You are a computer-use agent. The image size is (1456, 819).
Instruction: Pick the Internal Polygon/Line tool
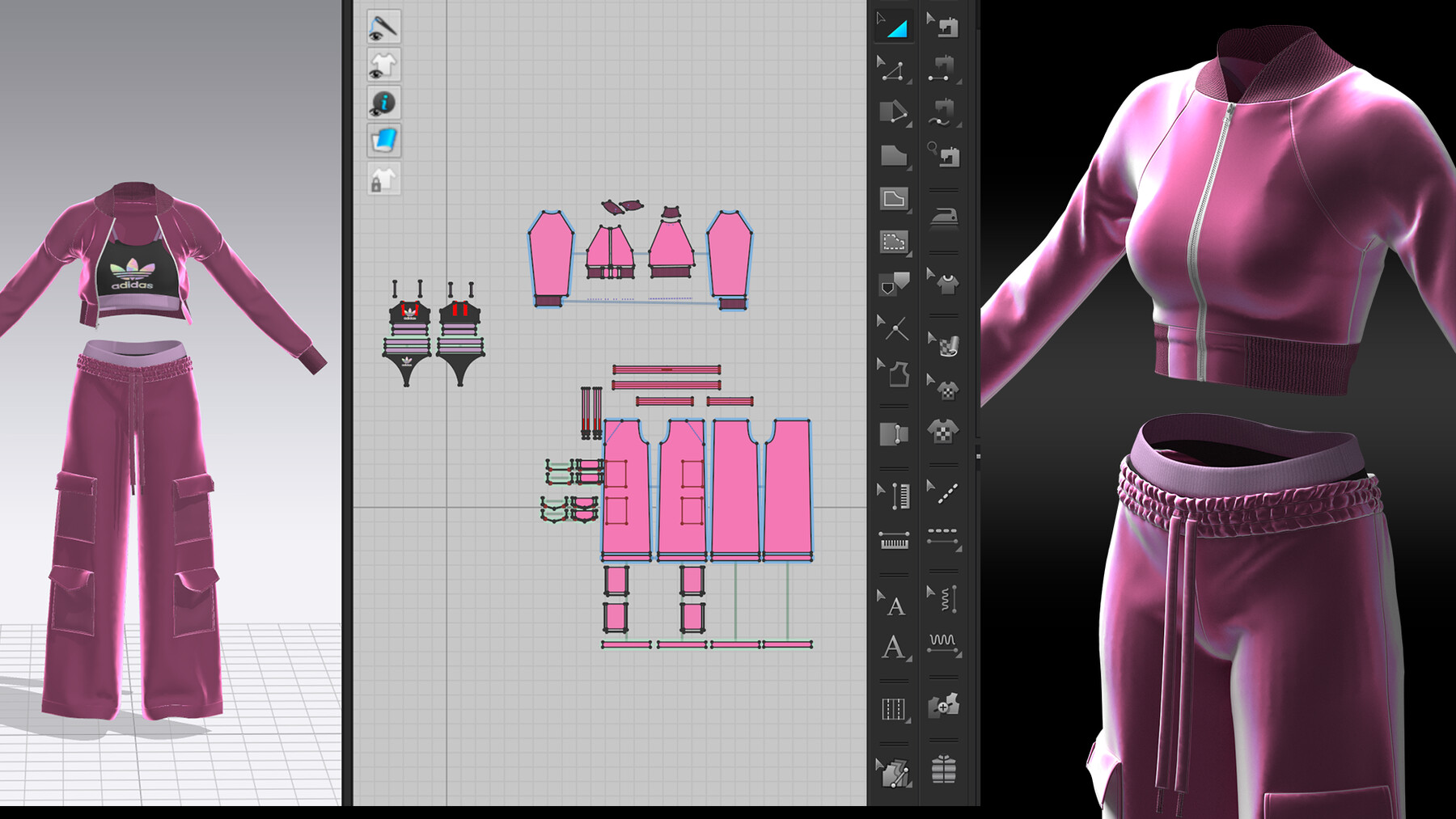point(893,199)
